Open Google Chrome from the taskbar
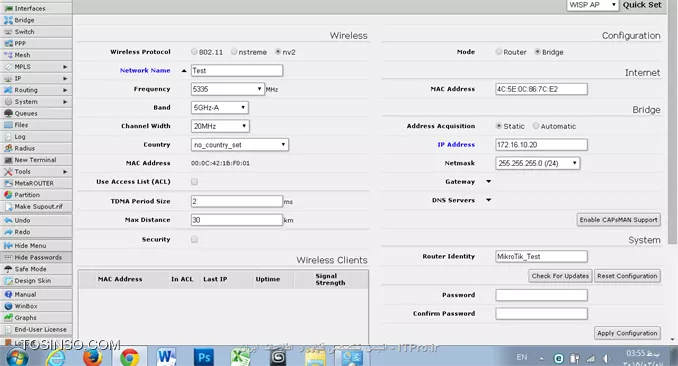This screenshot has width=678, height=366. (129, 357)
